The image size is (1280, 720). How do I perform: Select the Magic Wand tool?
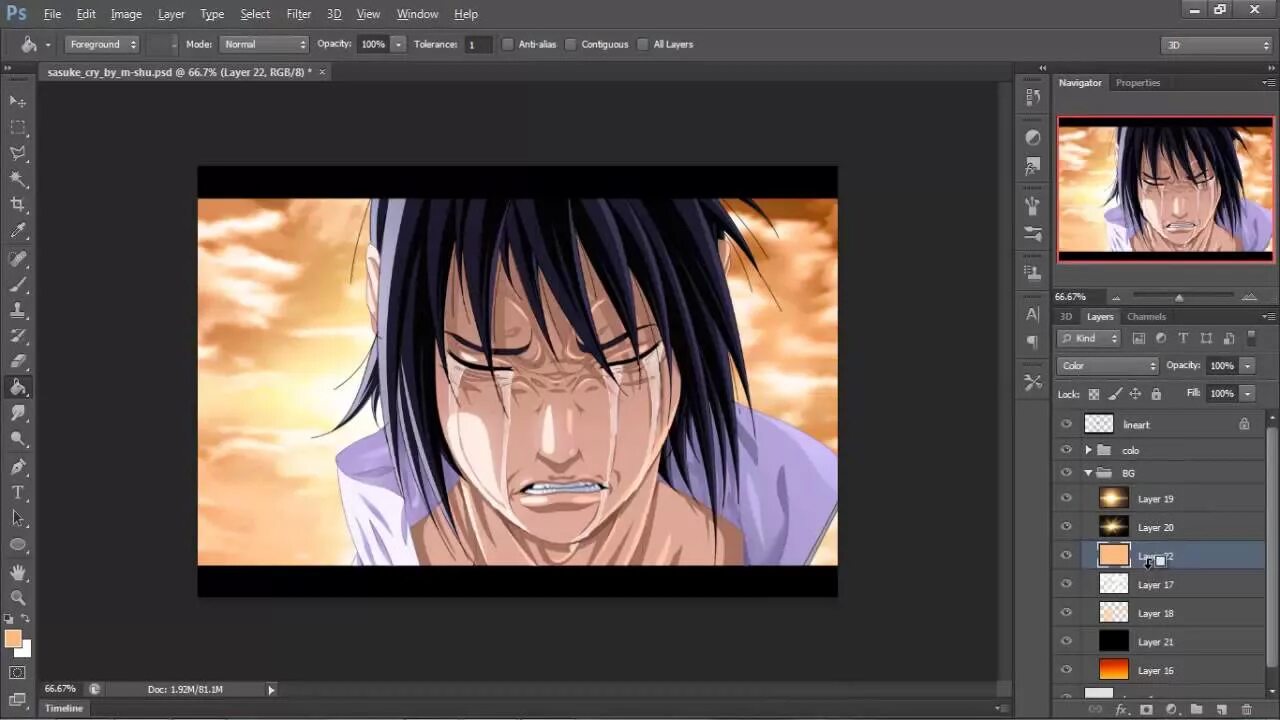tap(18, 179)
